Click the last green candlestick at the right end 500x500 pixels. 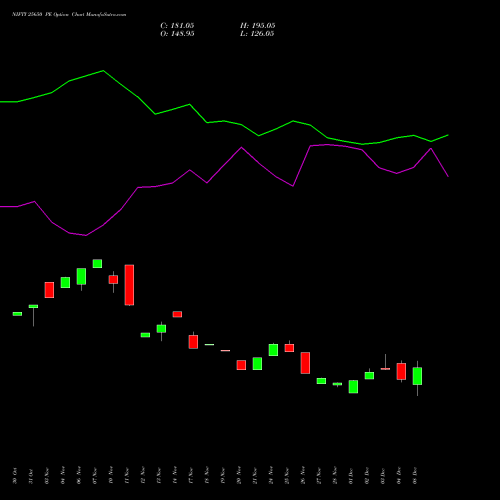click(x=417, y=376)
